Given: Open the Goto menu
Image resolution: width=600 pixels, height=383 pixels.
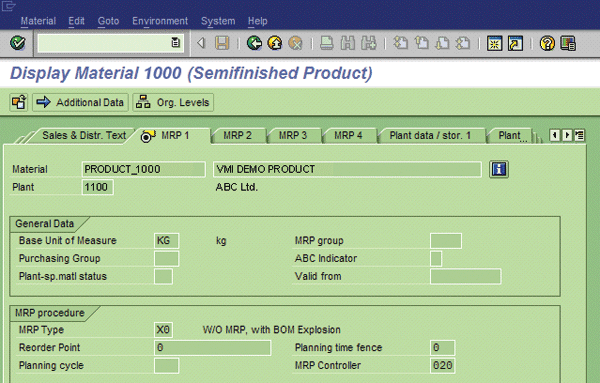Looking at the screenshot, I should coord(108,21).
